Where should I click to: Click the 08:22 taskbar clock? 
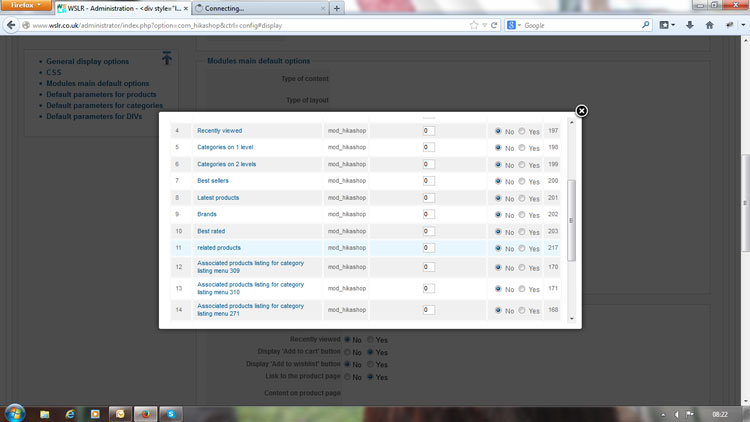(x=720, y=414)
